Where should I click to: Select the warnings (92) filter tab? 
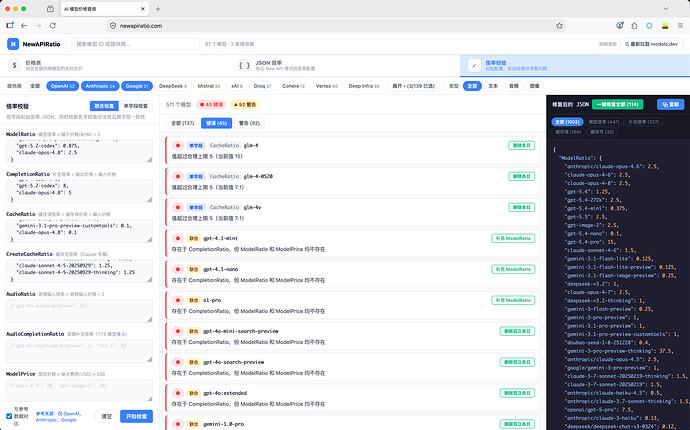pyautogui.click(x=250, y=123)
